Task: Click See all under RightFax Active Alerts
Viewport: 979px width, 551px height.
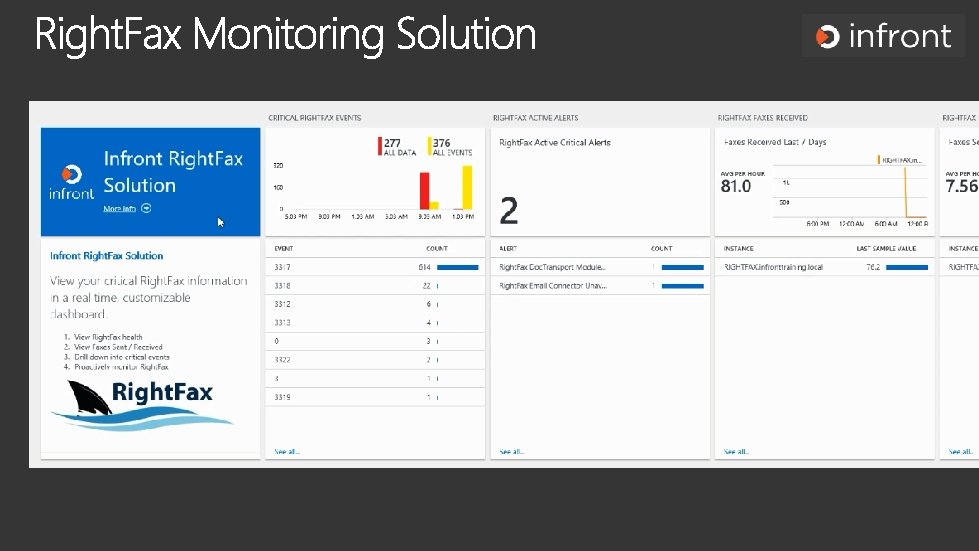Action: point(511,451)
